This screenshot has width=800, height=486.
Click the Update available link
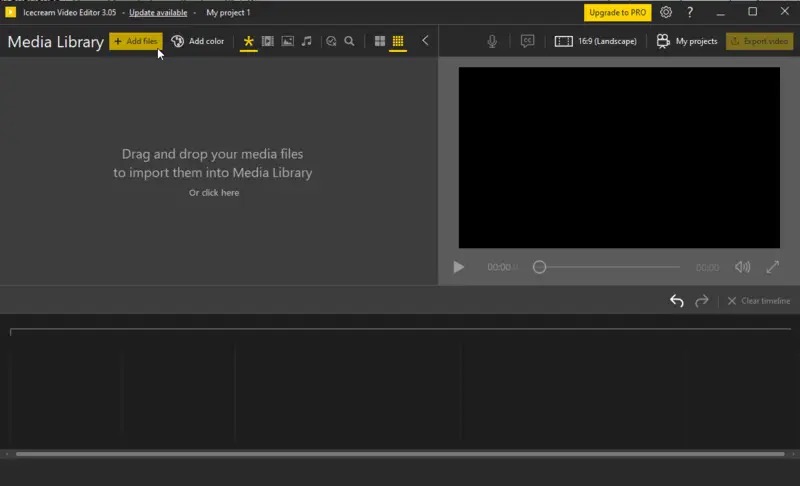click(x=158, y=13)
